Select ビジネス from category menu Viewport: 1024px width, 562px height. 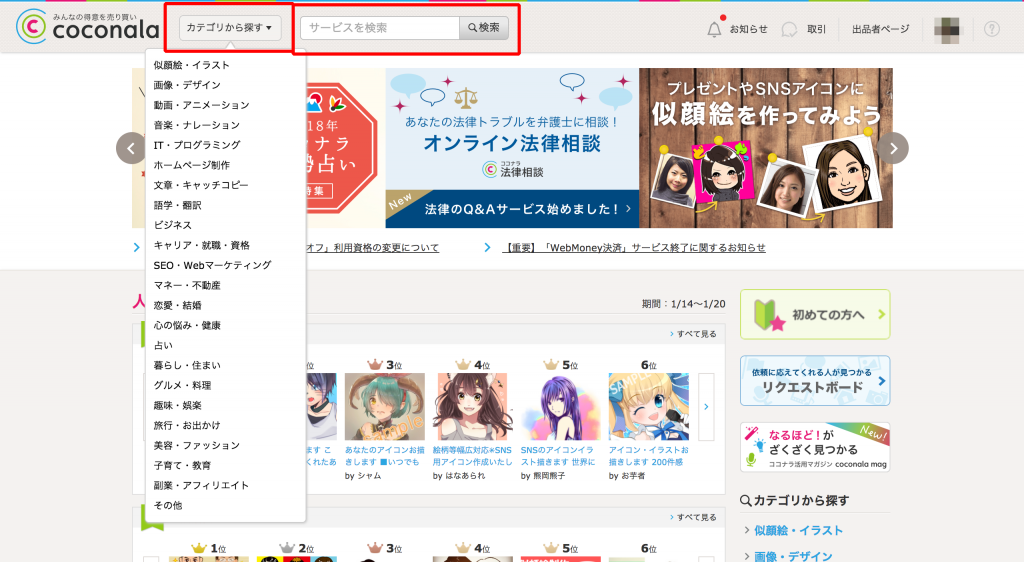(x=172, y=225)
